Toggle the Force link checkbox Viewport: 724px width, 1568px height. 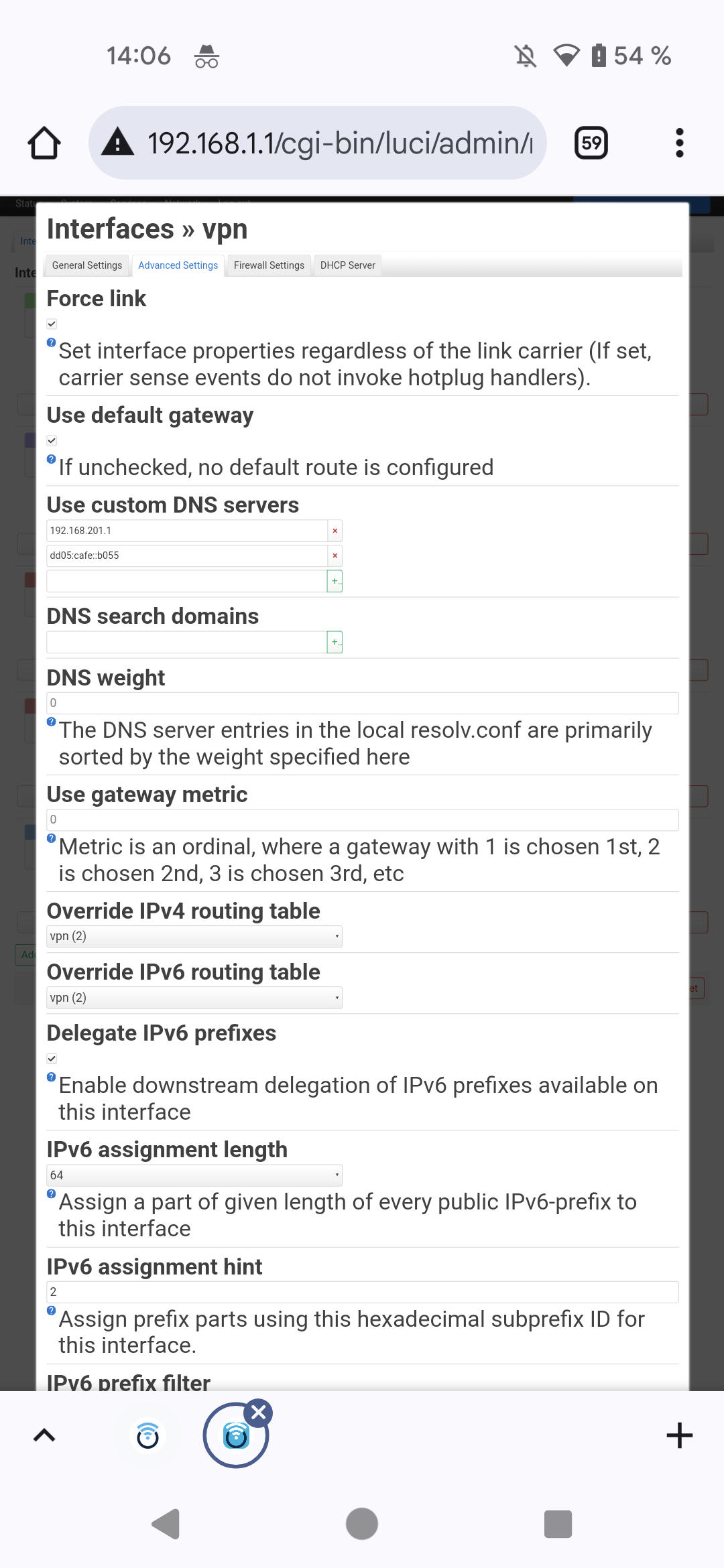coord(52,324)
